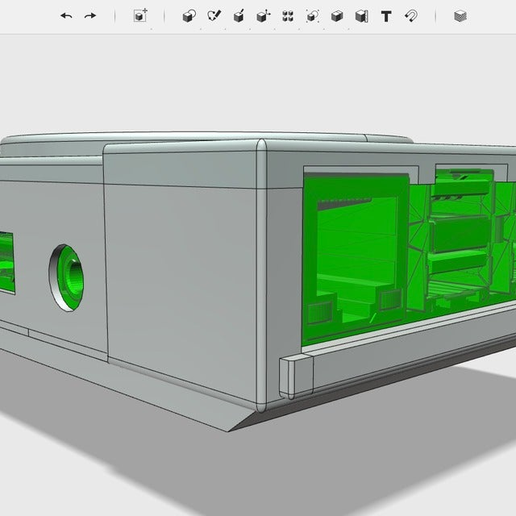Open the Combine tool

coord(337,16)
